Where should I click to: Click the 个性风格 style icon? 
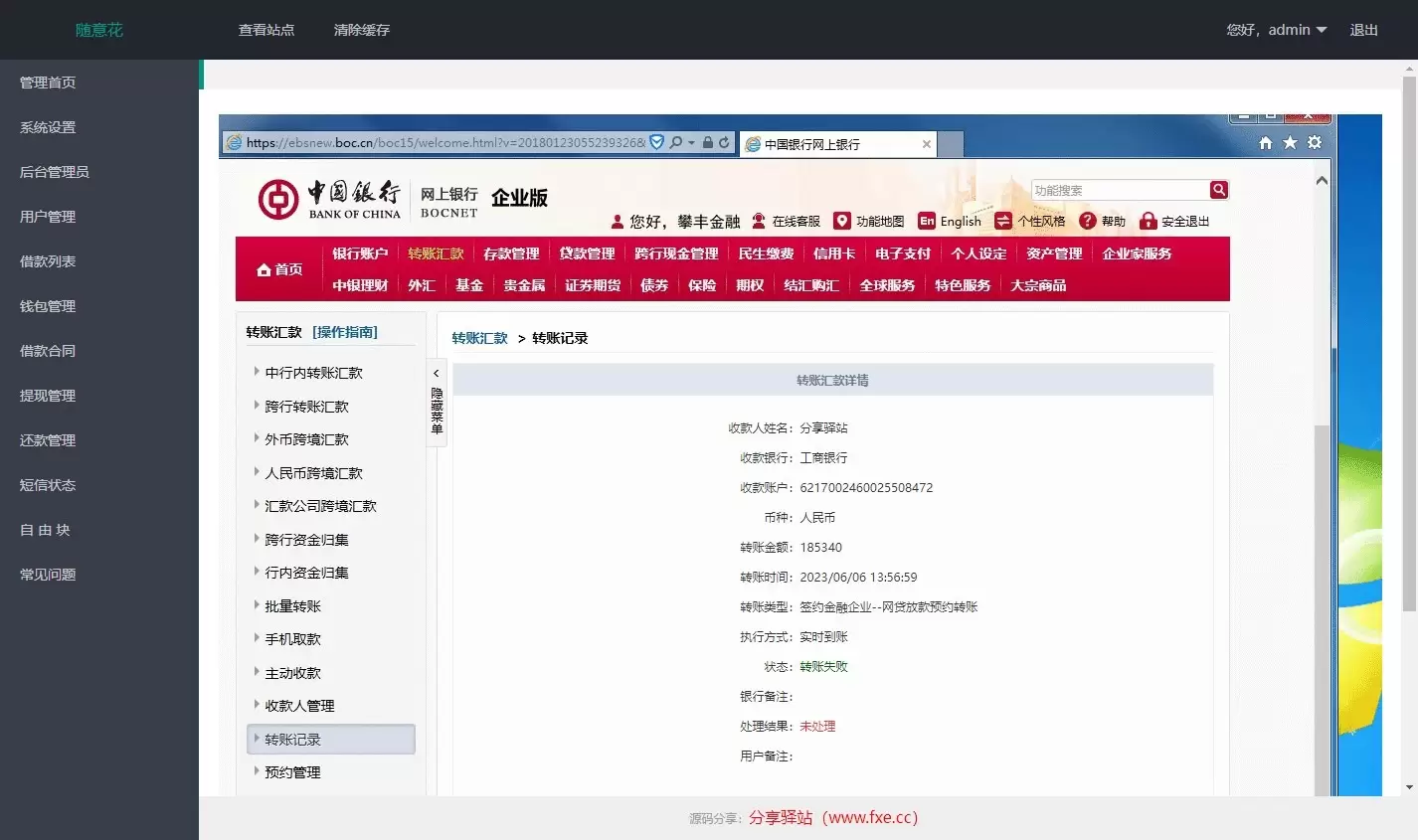[1003, 221]
